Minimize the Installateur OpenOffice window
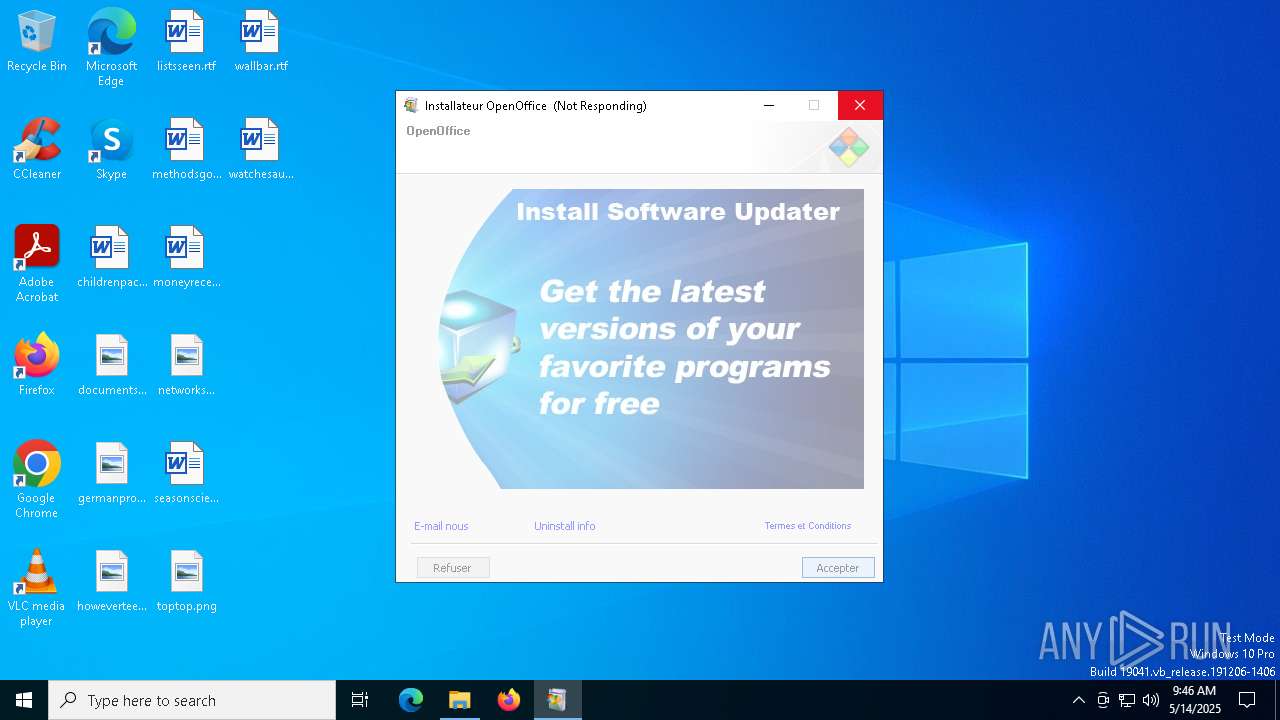 click(x=769, y=105)
